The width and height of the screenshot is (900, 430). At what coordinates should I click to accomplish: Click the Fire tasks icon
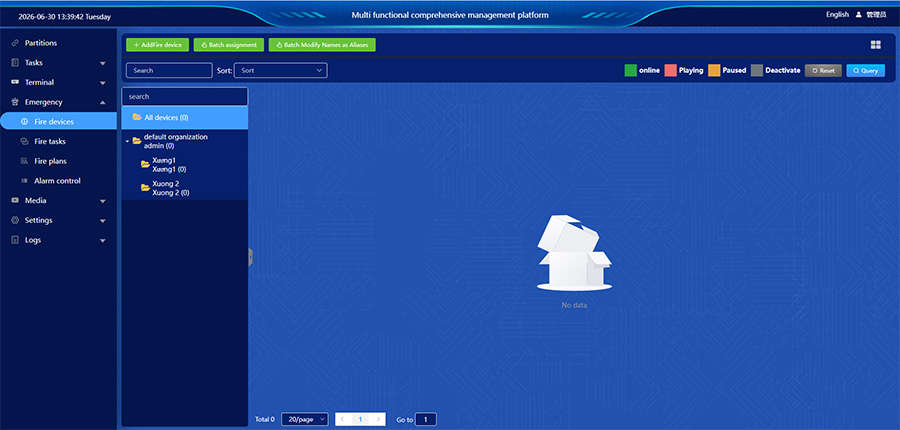click(x=24, y=141)
